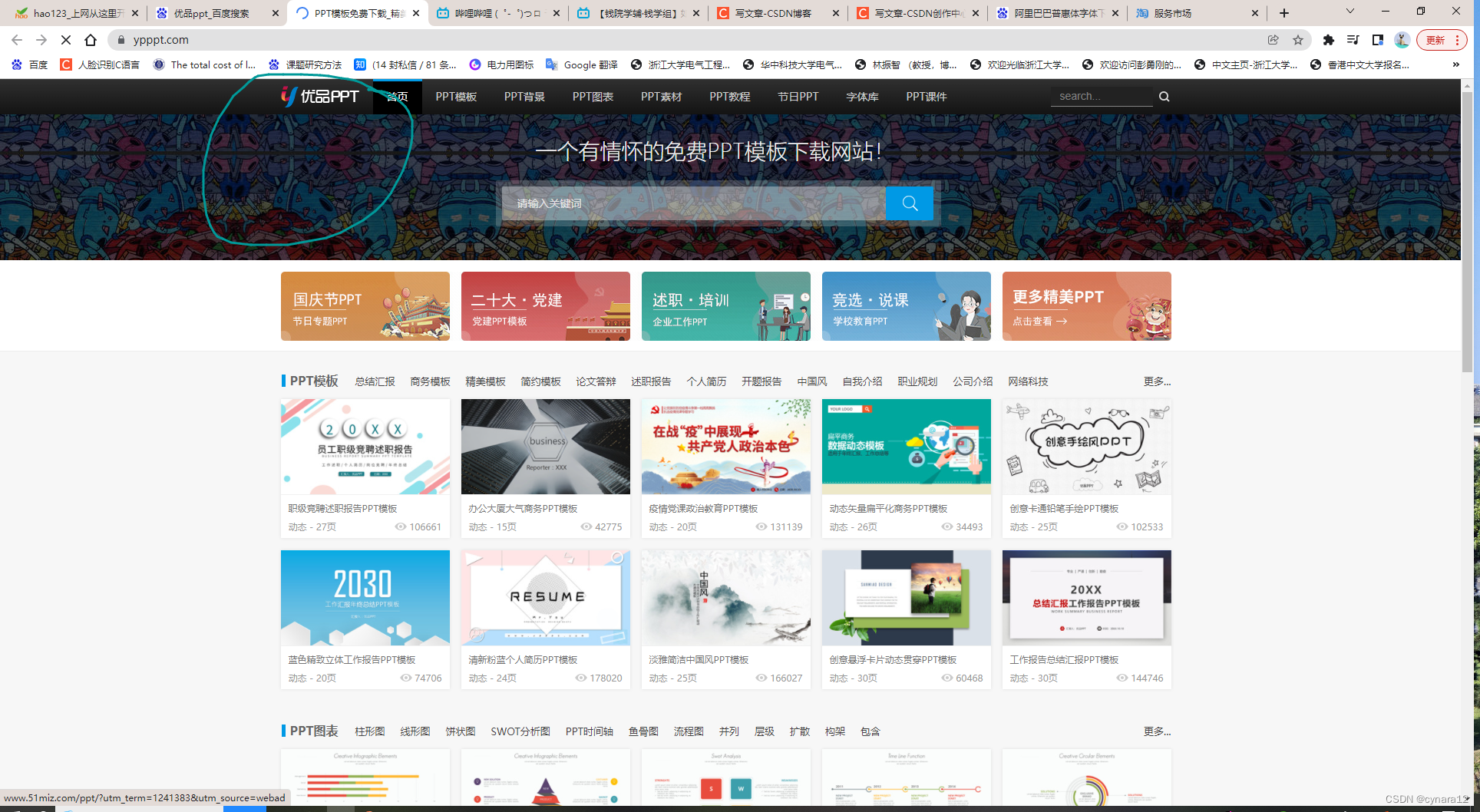Open the 字体库 nav menu

pyautogui.click(x=862, y=97)
